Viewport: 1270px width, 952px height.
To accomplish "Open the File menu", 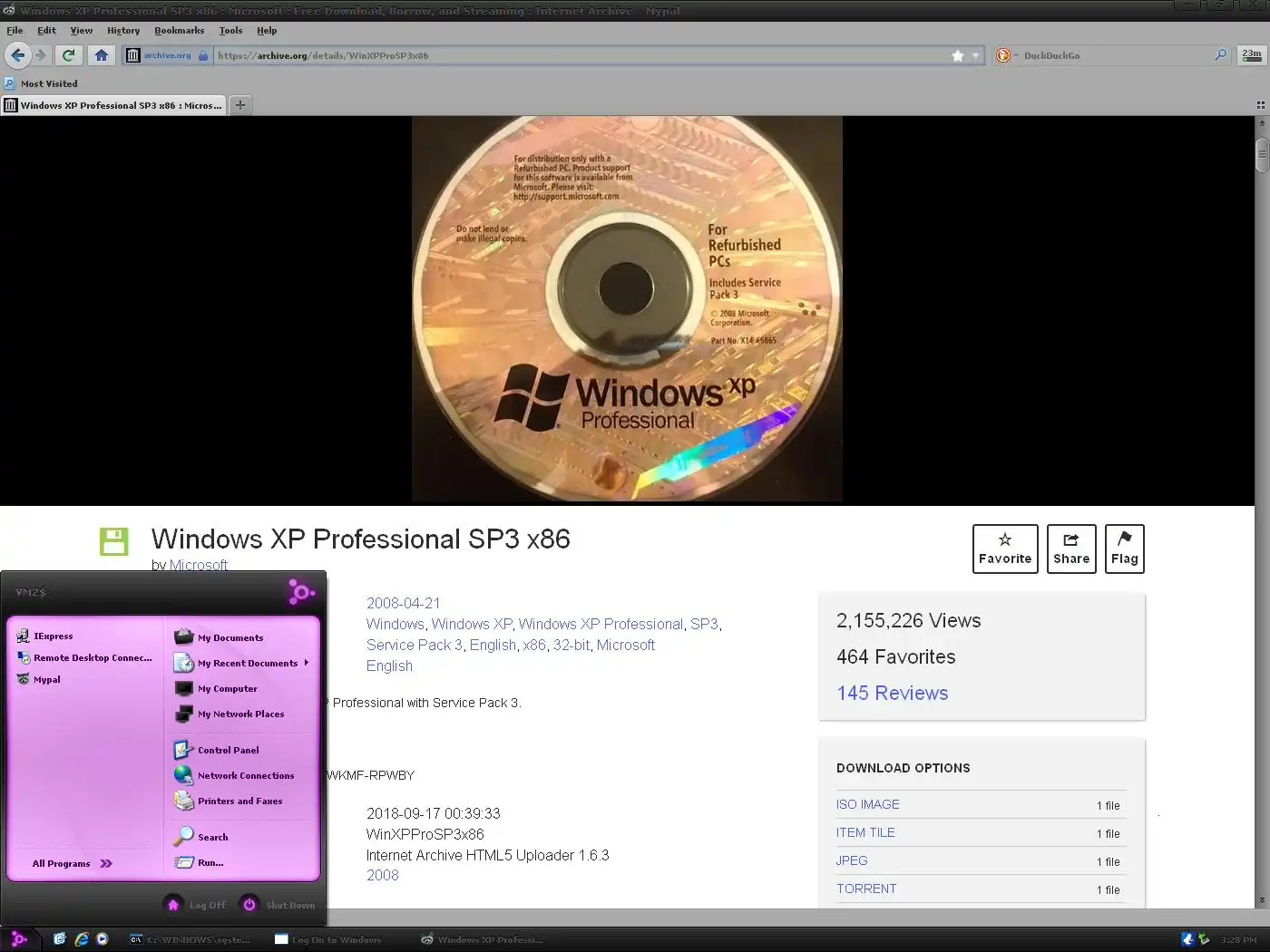I will point(15,30).
